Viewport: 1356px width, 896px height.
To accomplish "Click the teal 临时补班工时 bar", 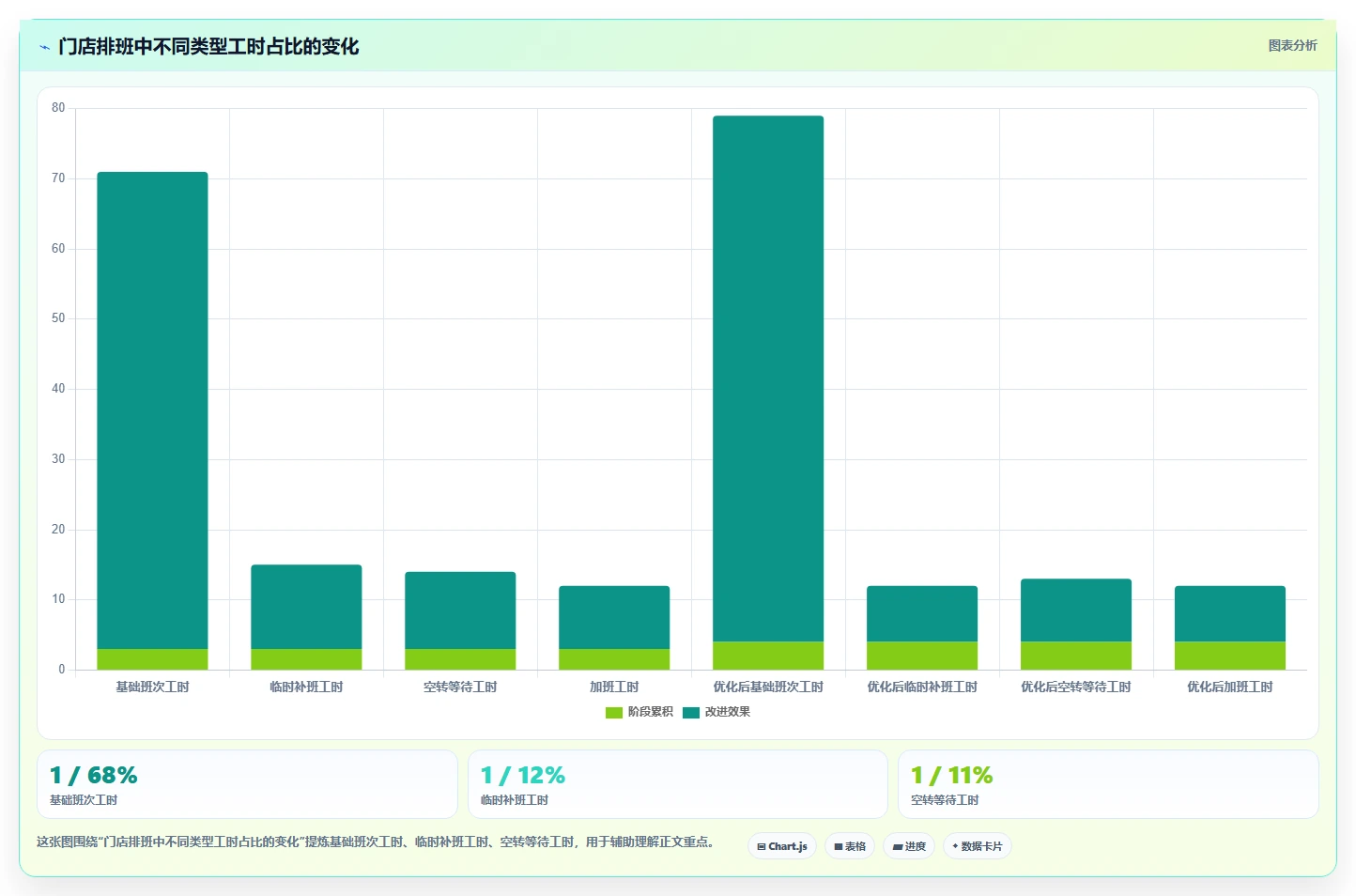I will [x=306, y=607].
